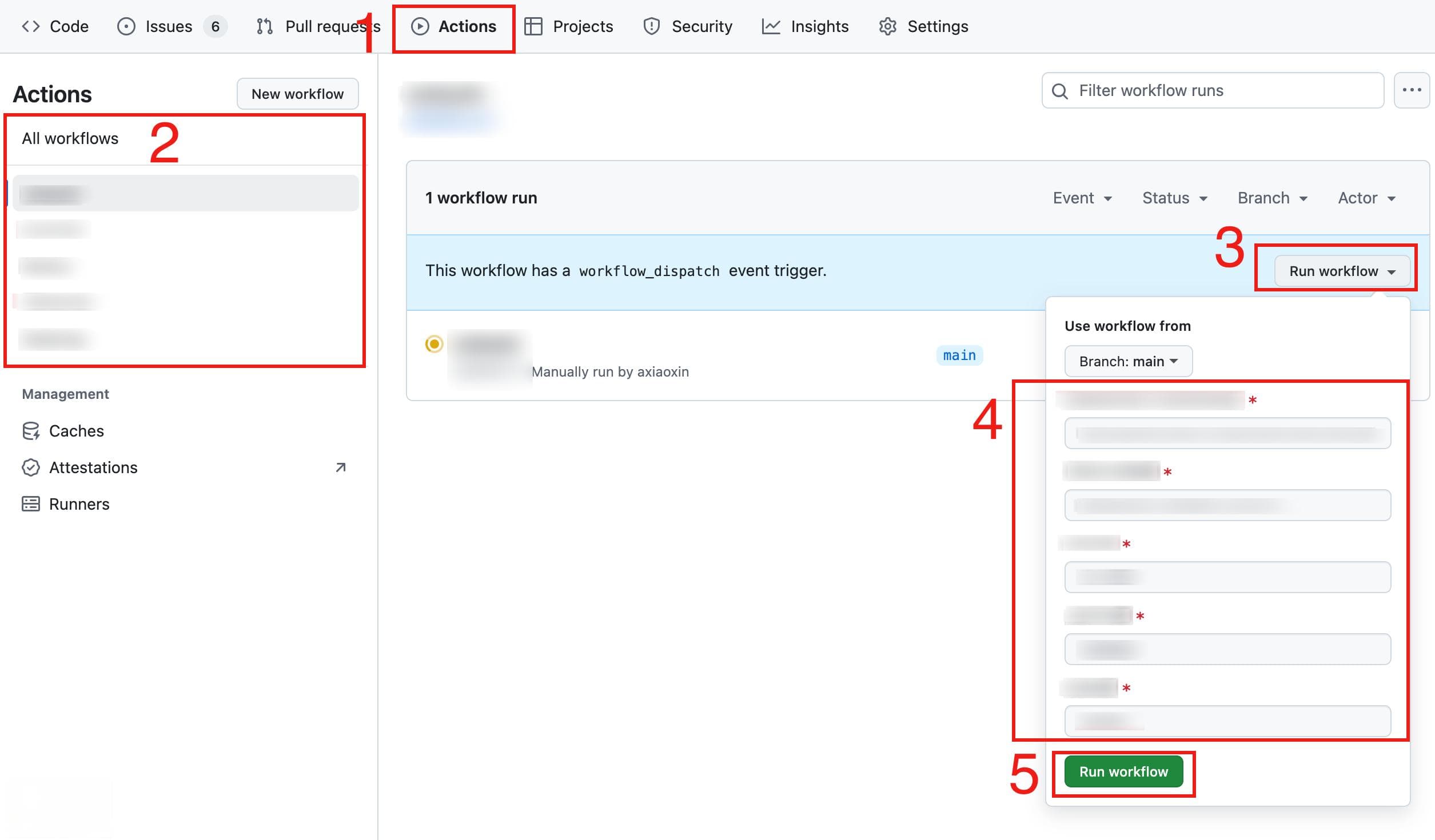
Task: Click the Attestations verified-badge icon
Action: tap(31, 467)
